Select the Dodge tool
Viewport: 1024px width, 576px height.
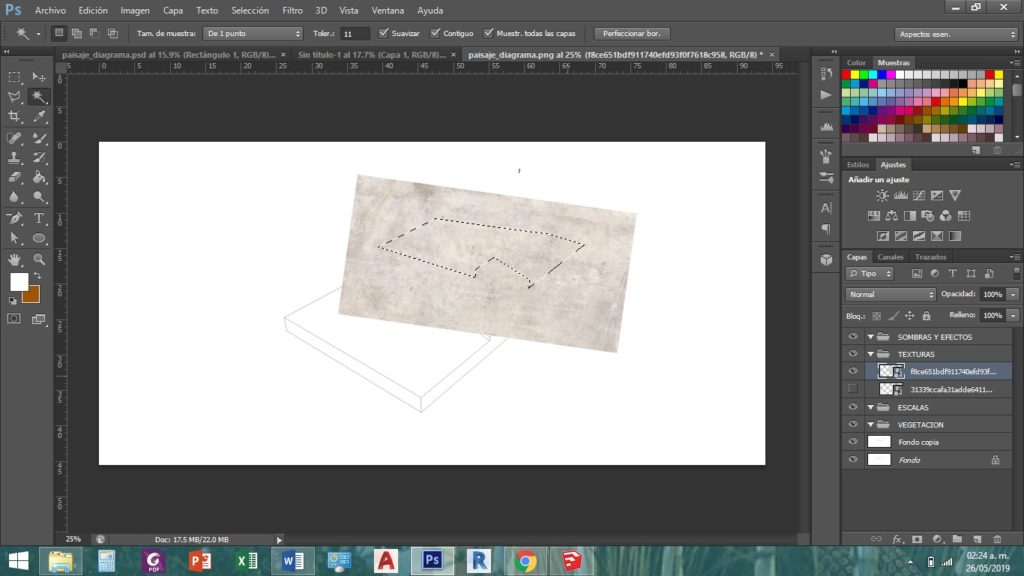click(x=39, y=197)
